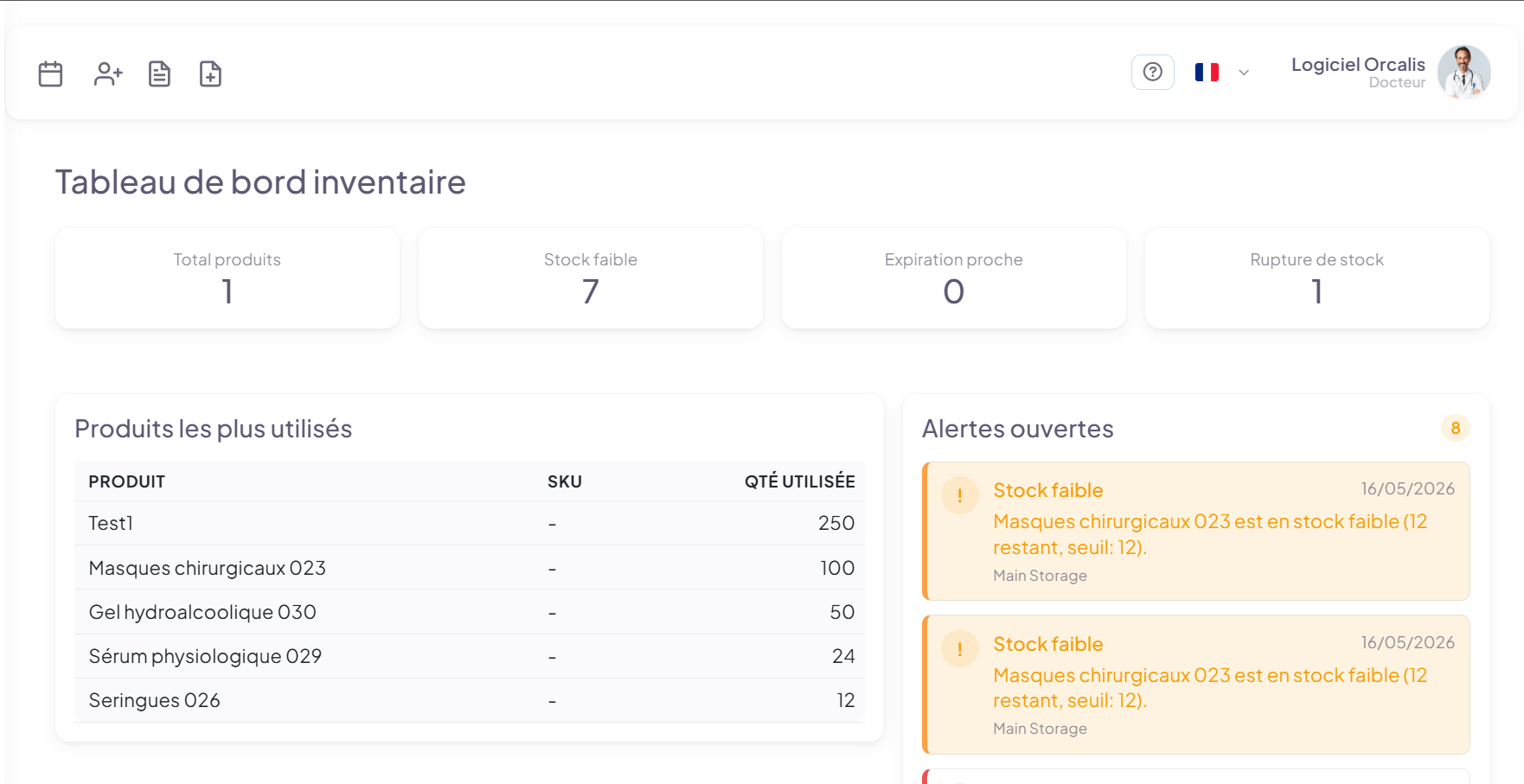This screenshot has width=1524, height=784.
Task: Select the Seringues 026 row
Action: (x=470, y=700)
